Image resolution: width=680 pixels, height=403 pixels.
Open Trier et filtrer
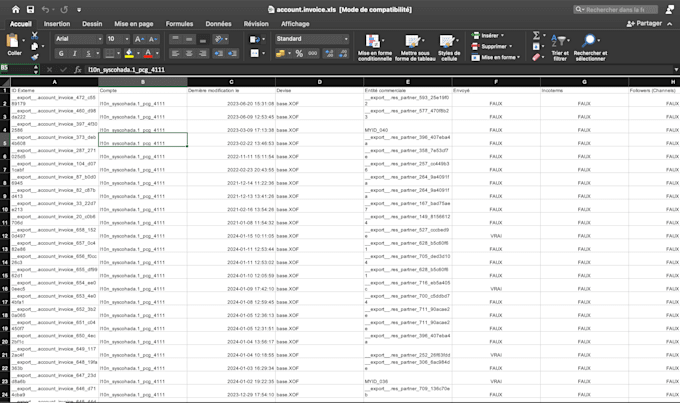coord(560,48)
